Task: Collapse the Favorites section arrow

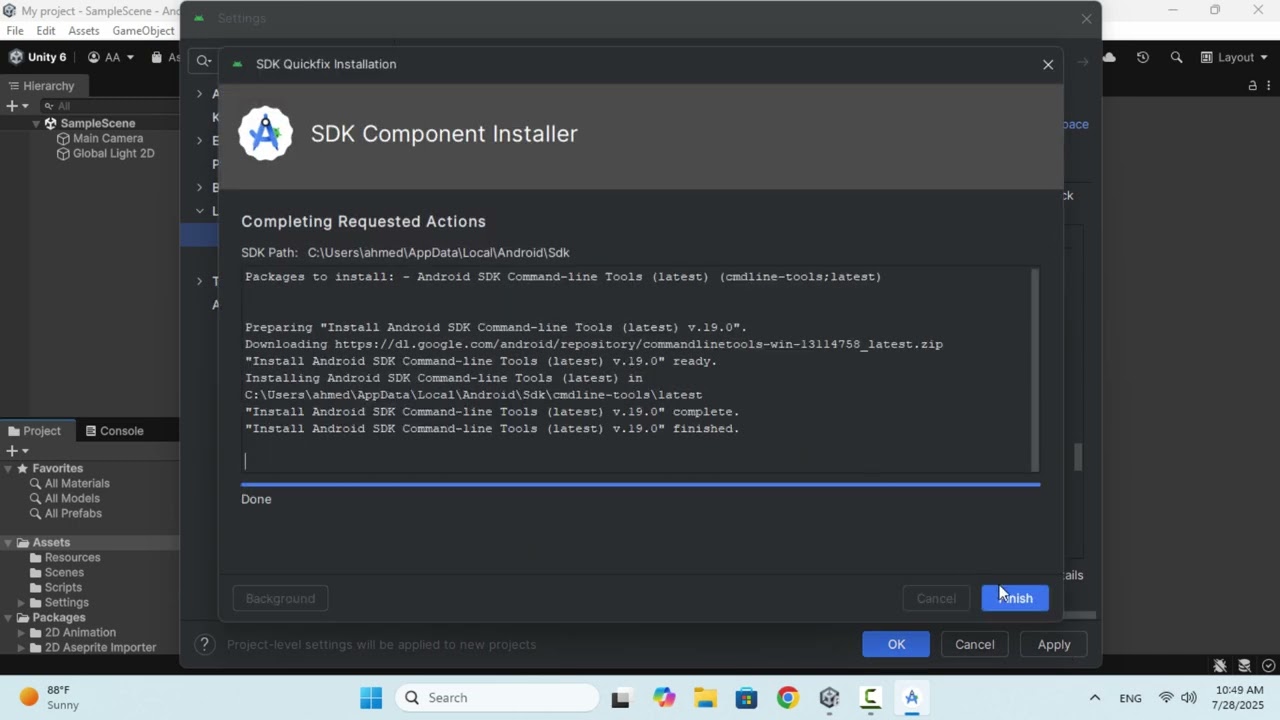Action: click(8, 468)
